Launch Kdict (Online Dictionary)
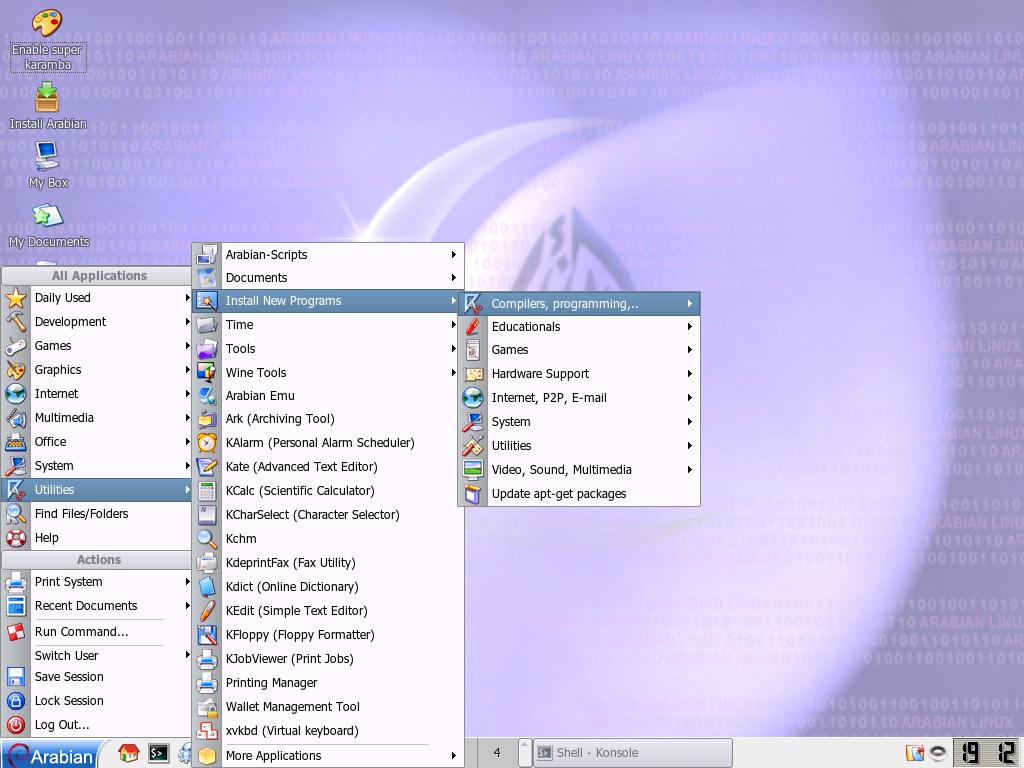1024x768 pixels. coord(328,587)
